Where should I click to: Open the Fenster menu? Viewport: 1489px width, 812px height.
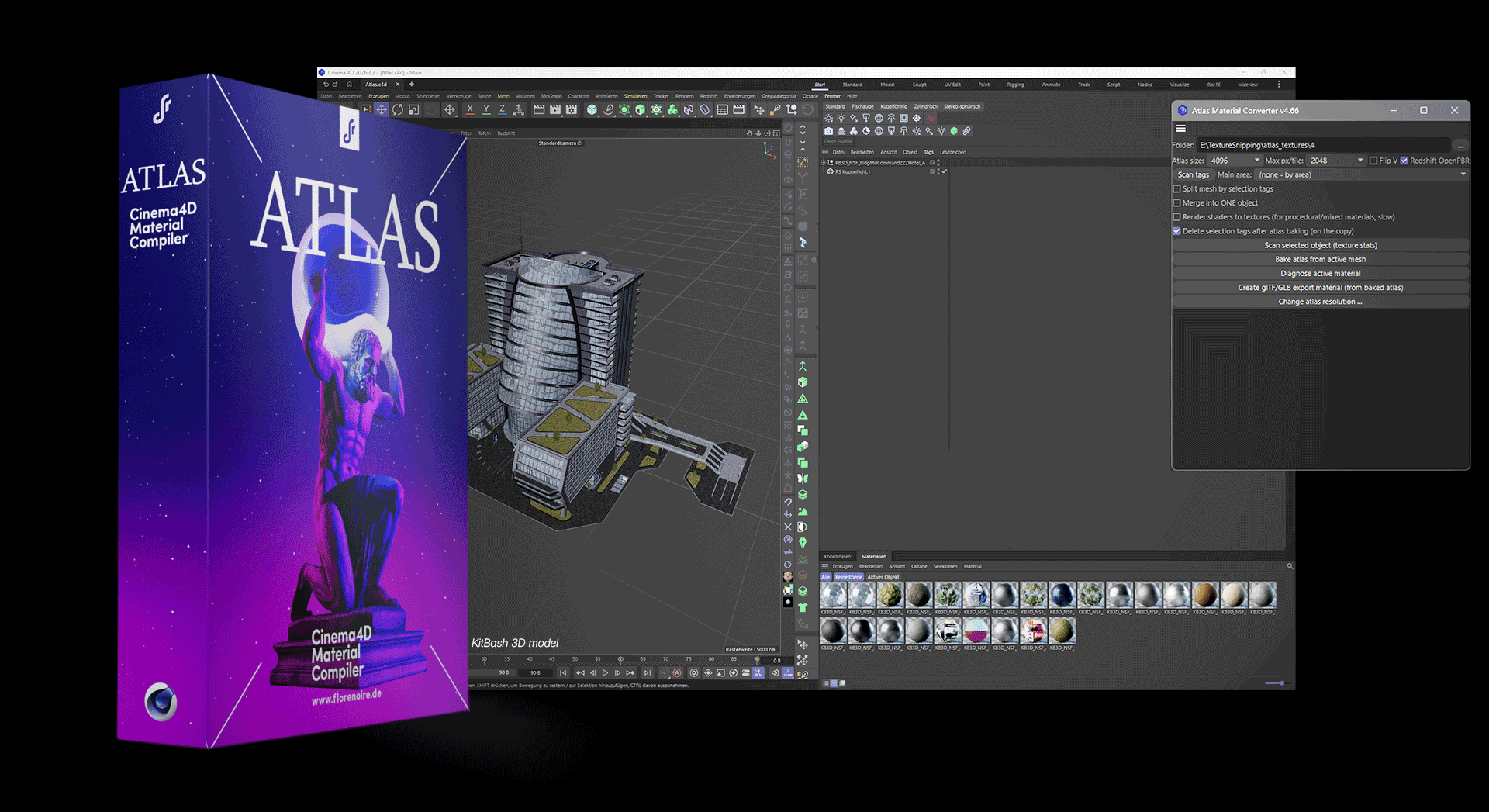tap(832, 96)
